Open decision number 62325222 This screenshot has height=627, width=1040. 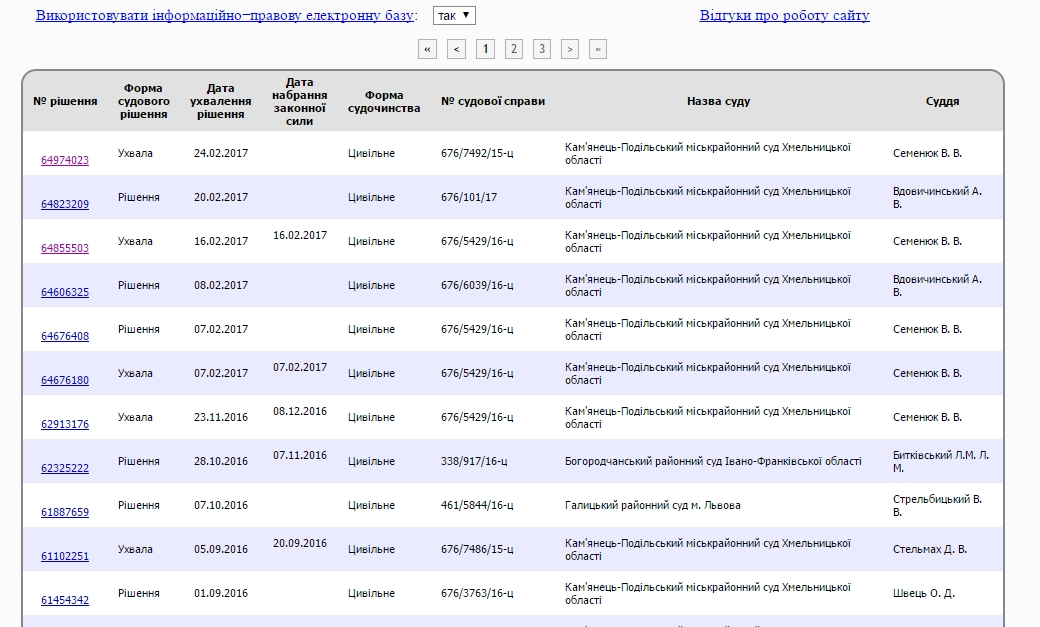65,468
